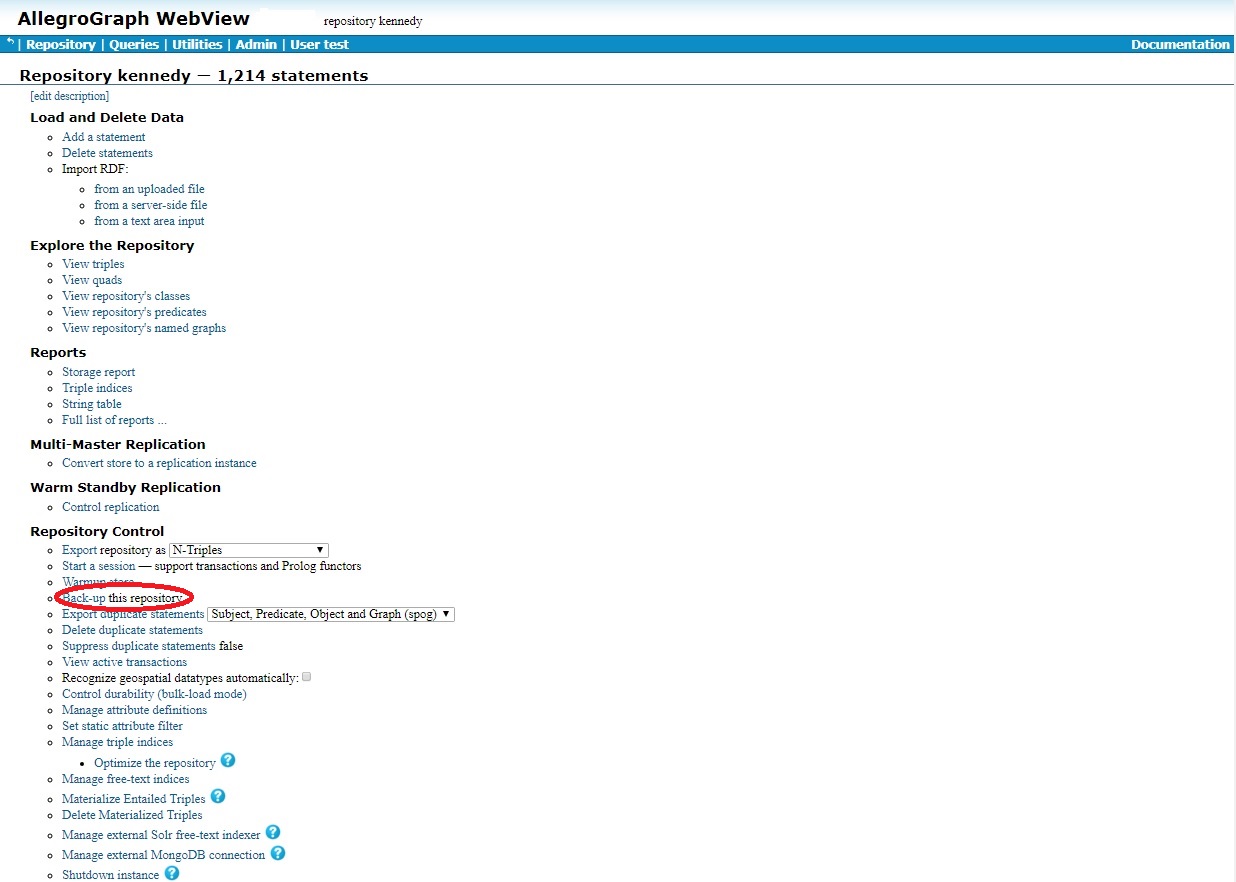Image resolution: width=1236 pixels, height=882 pixels.
Task: Open the Storage report link
Action: (x=98, y=372)
